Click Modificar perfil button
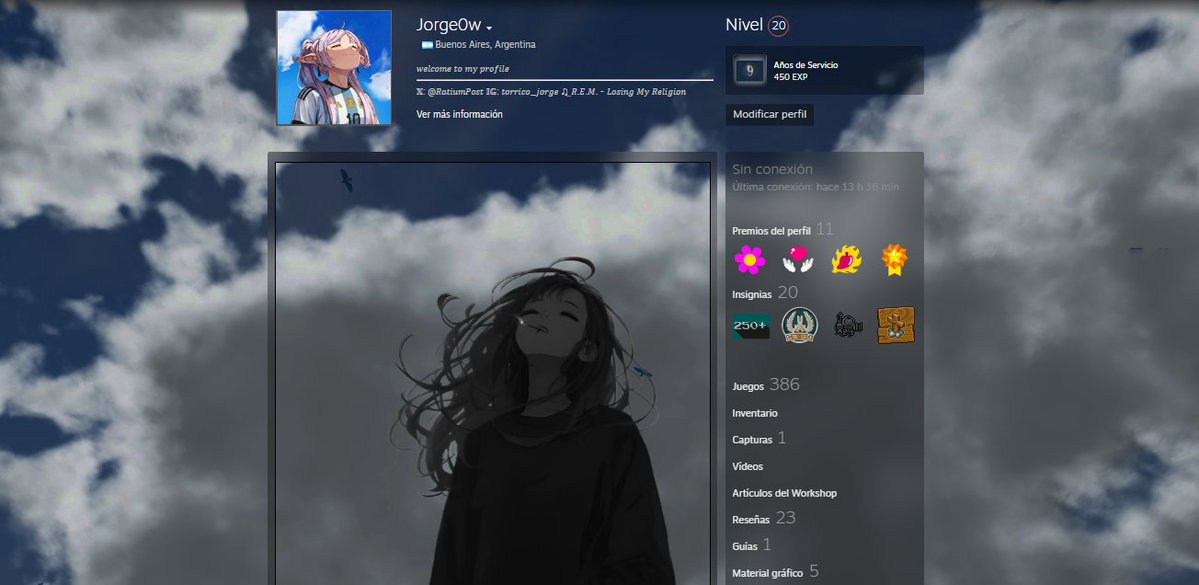Screen dimensions: 1199x585 click(x=769, y=115)
